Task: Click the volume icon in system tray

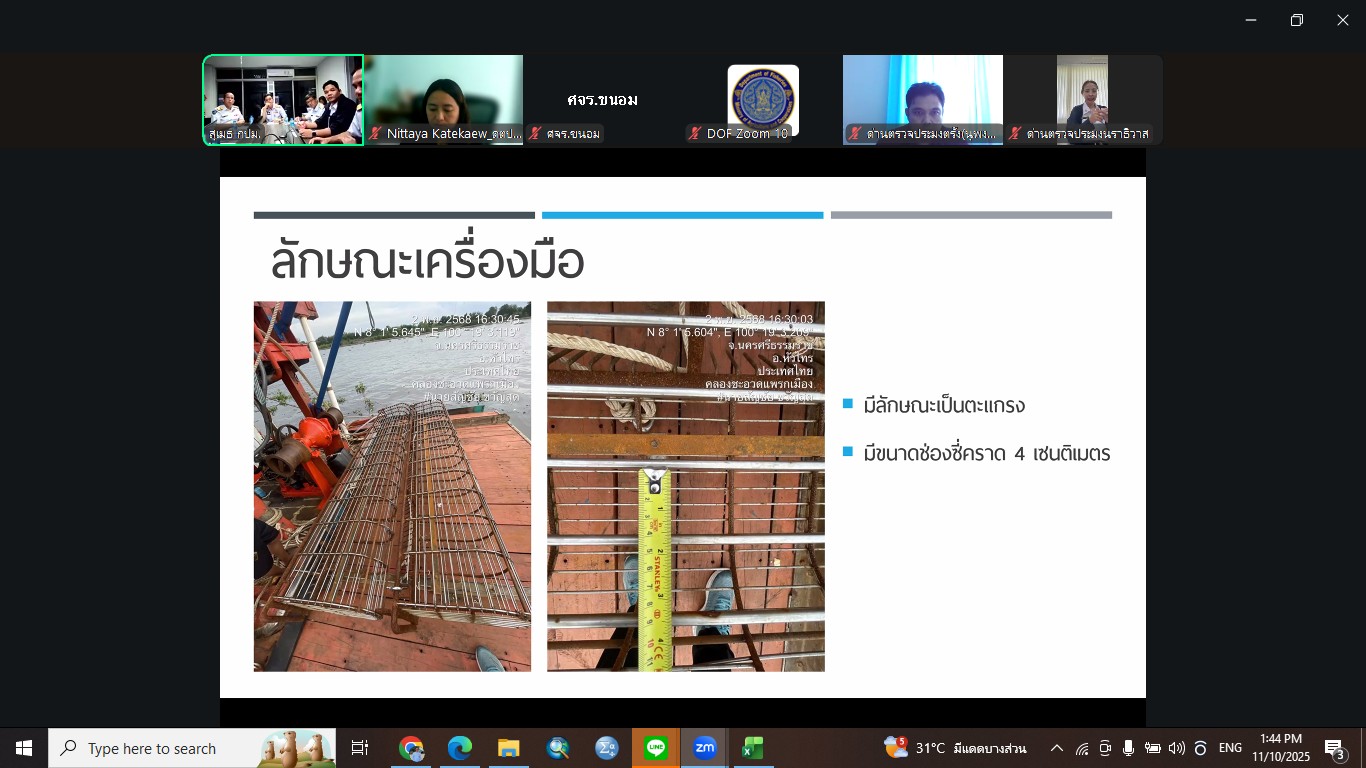Action: (x=1176, y=748)
